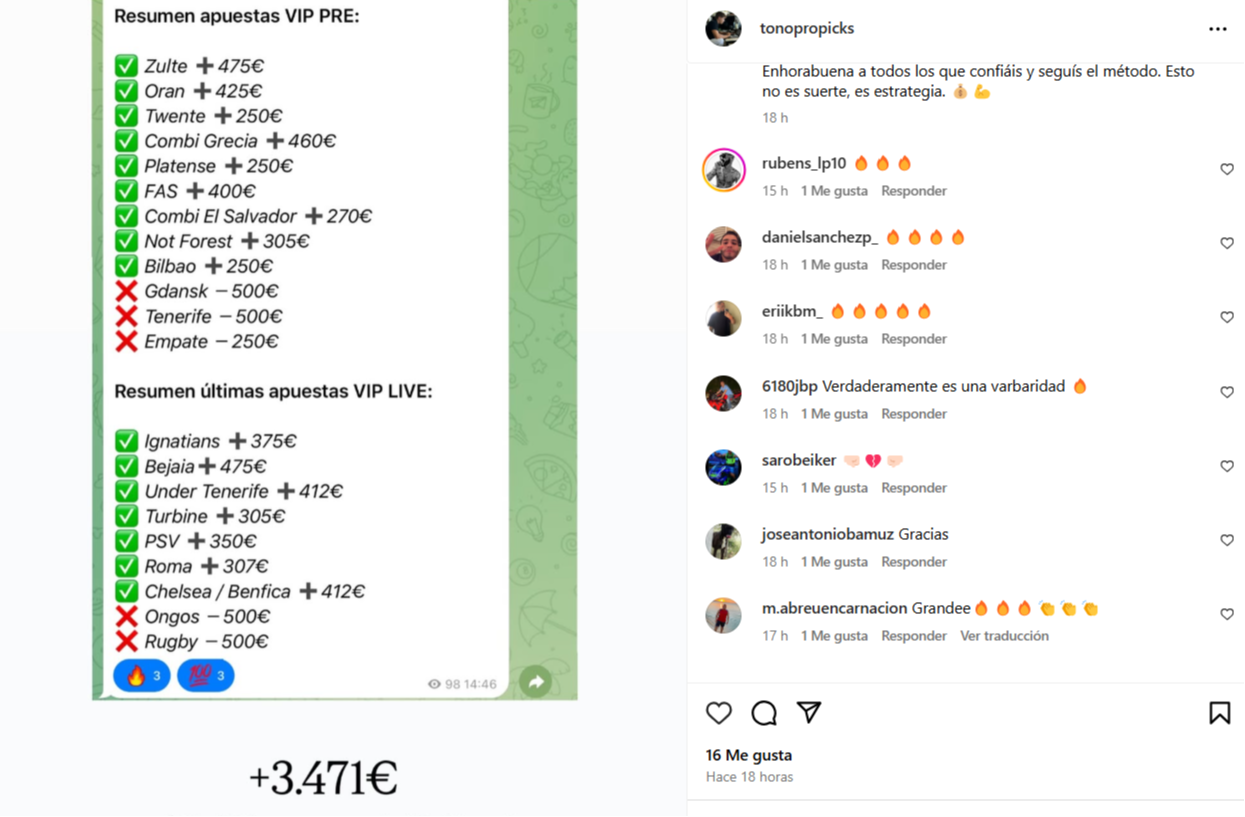Like eriikbm_'s comment heart
Screen dimensions: 1245x817
1227,318
